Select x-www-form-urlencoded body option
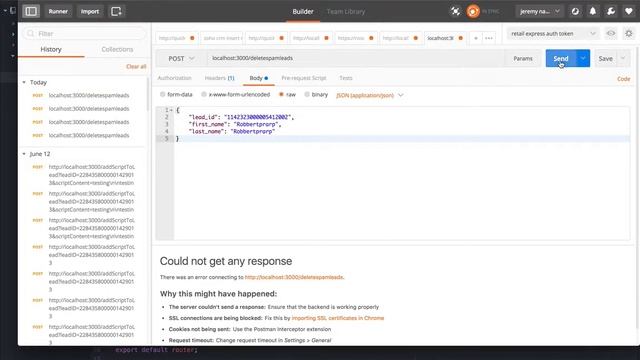The width and height of the screenshot is (640, 360). click(204, 94)
